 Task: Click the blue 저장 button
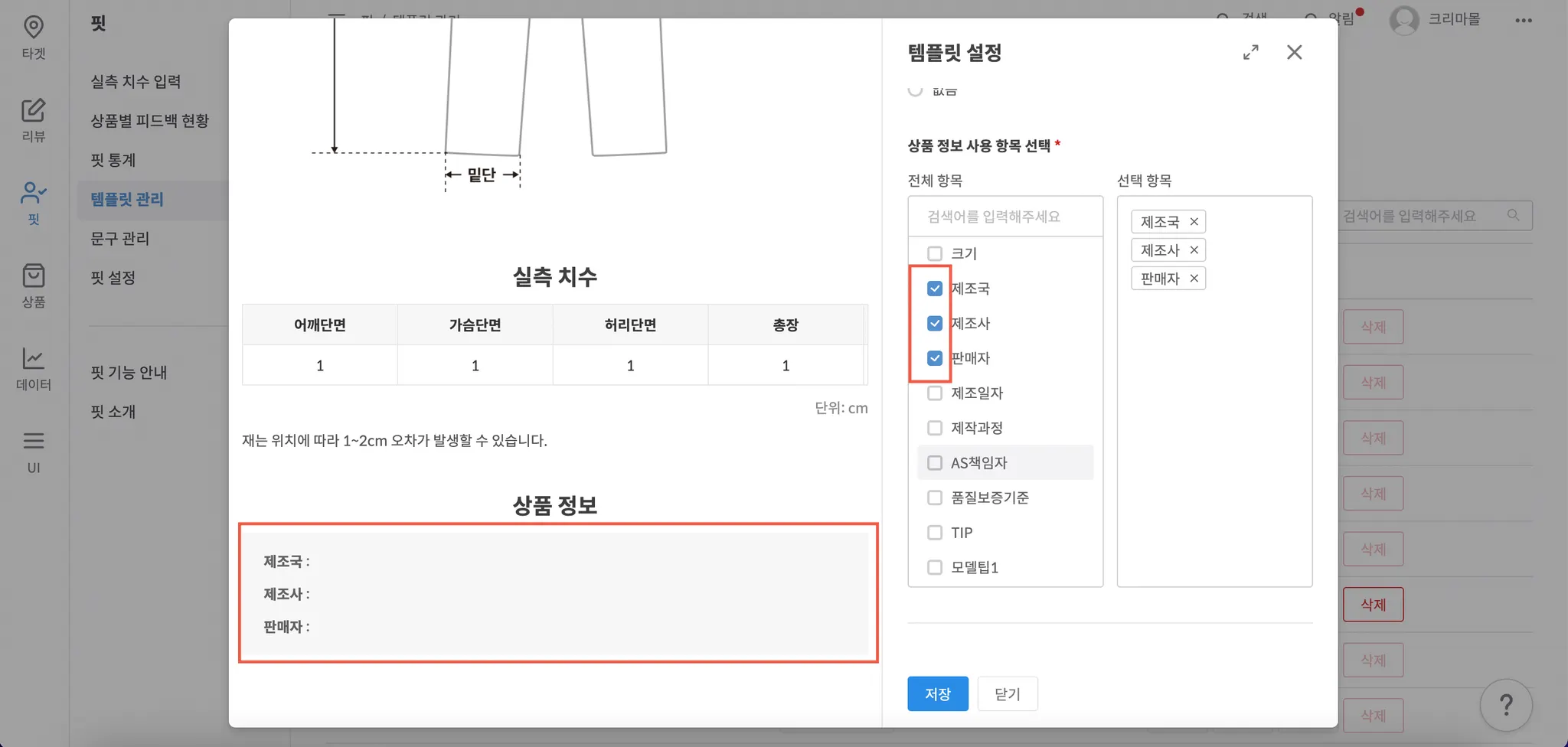point(938,694)
